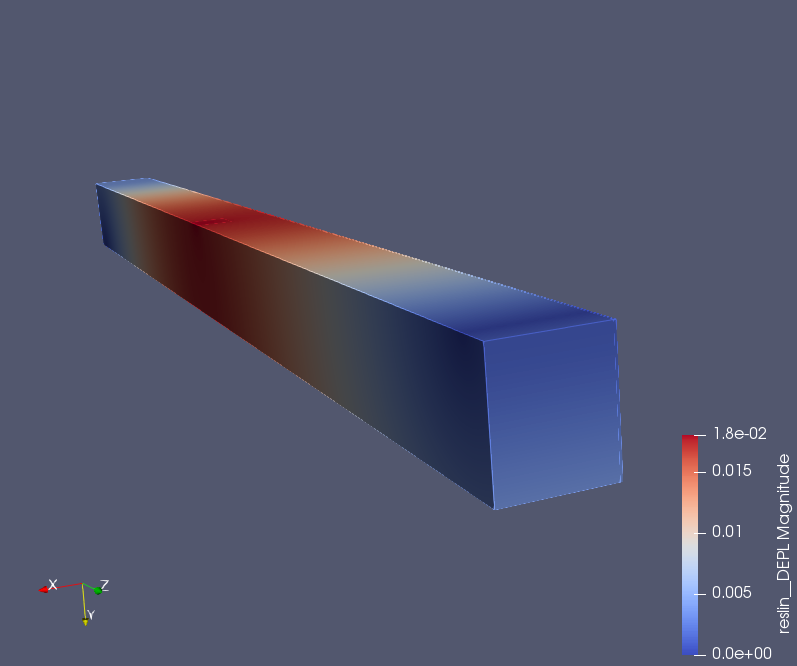Image resolution: width=797 pixels, height=666 pixels.
Task: Click the '0.0e+00' legend minimum label
Action: [742, 653]
